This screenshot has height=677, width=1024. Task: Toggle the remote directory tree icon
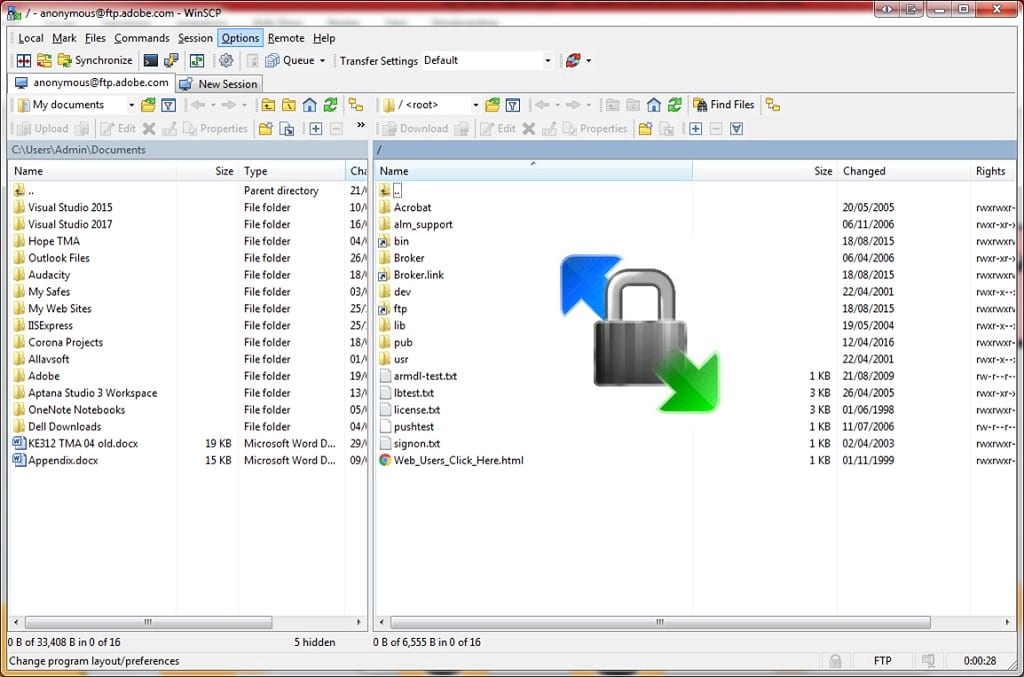773,105
